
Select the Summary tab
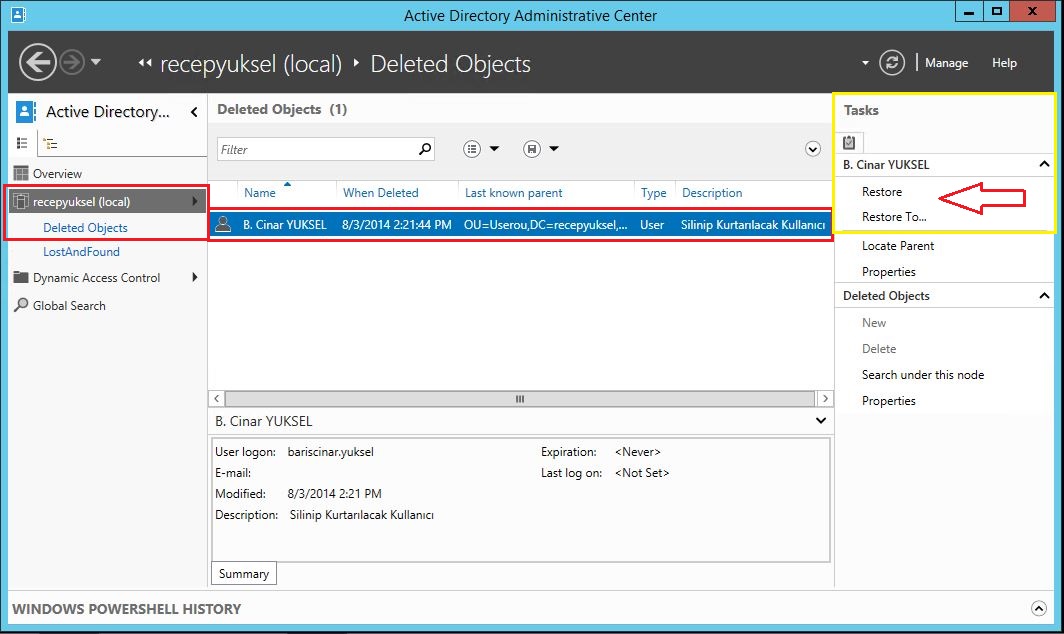244,574
